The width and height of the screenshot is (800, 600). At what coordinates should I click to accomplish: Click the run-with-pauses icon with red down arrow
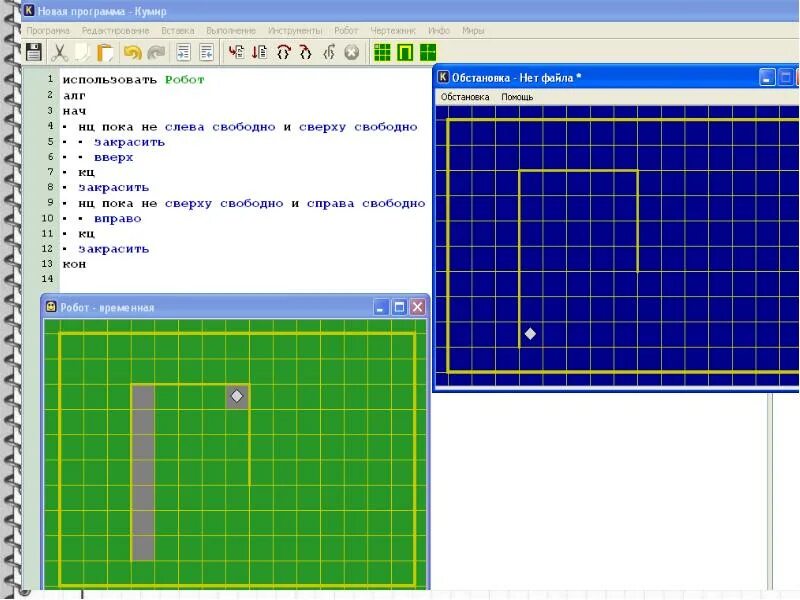point(260,52)
